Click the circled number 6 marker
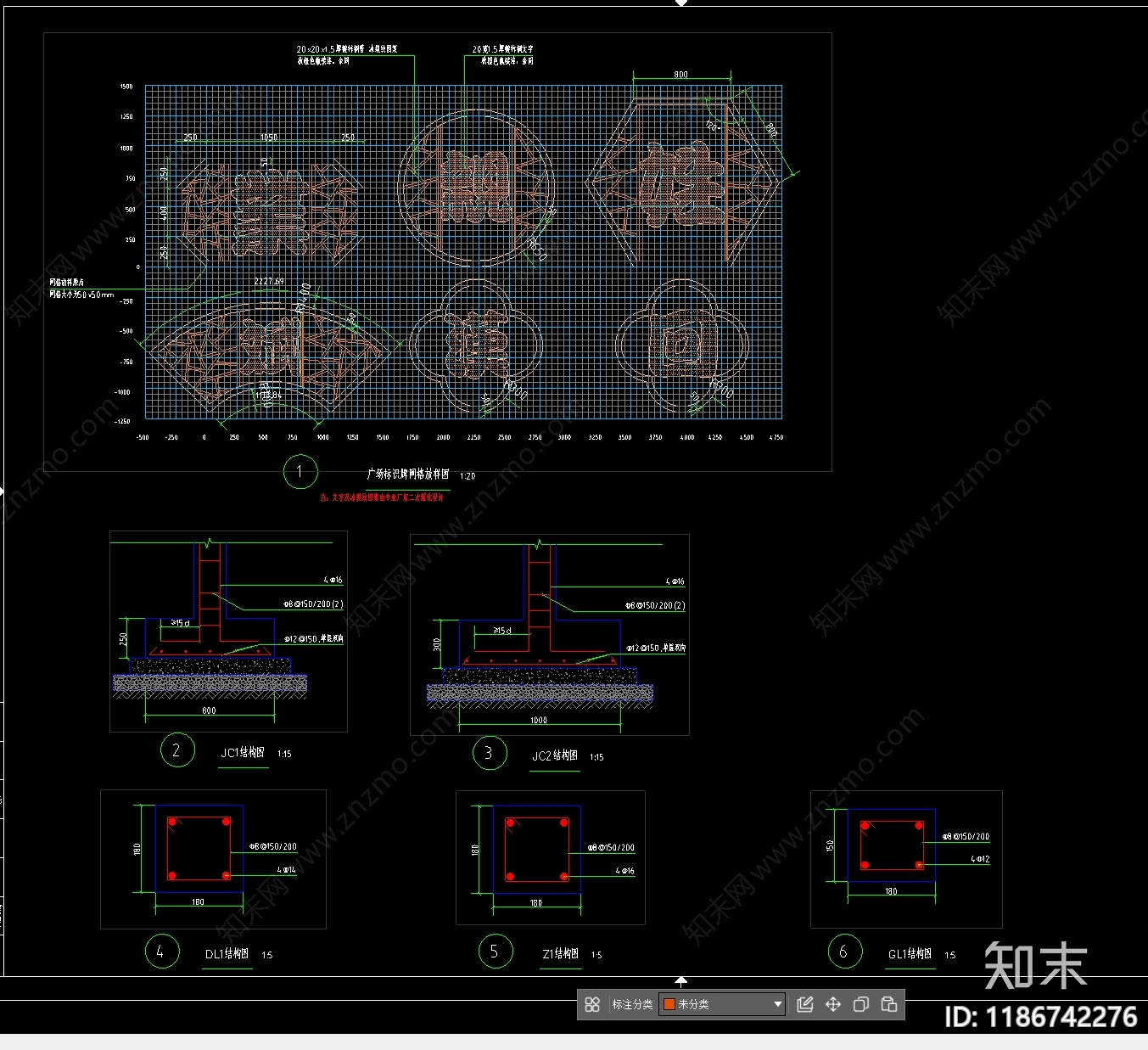The width and height of the screenshot is (1148, 1050). (845, 952)
